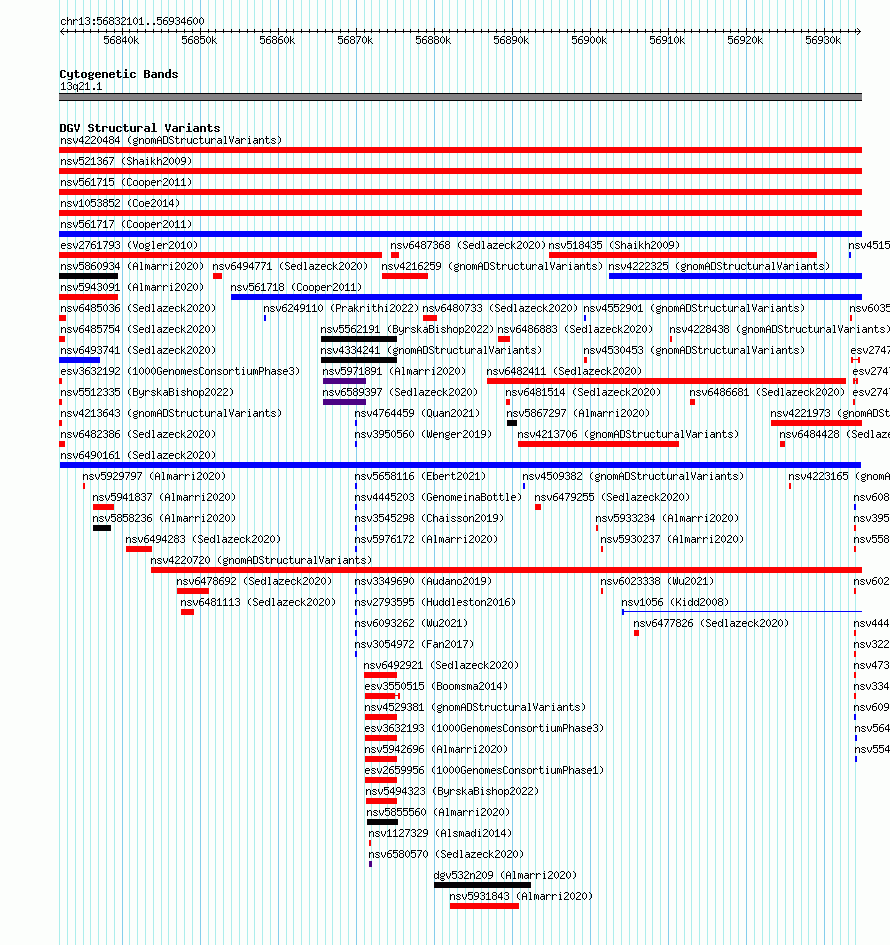Click the black nsv5562191 variant bar
Viewport: 890px width, 945px height.
[x=359, y=339]
